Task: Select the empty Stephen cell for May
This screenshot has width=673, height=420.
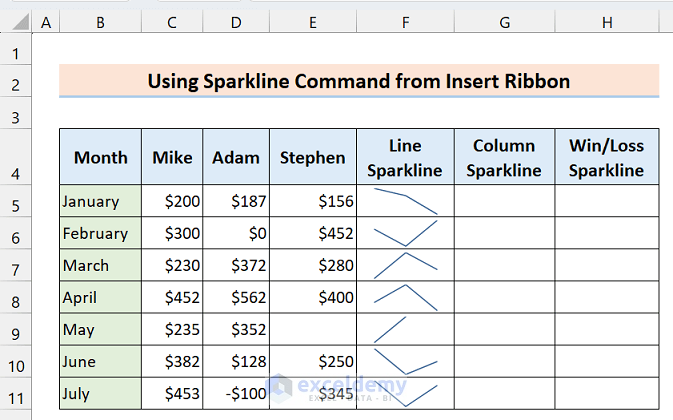Action: [x=314, y=329]
